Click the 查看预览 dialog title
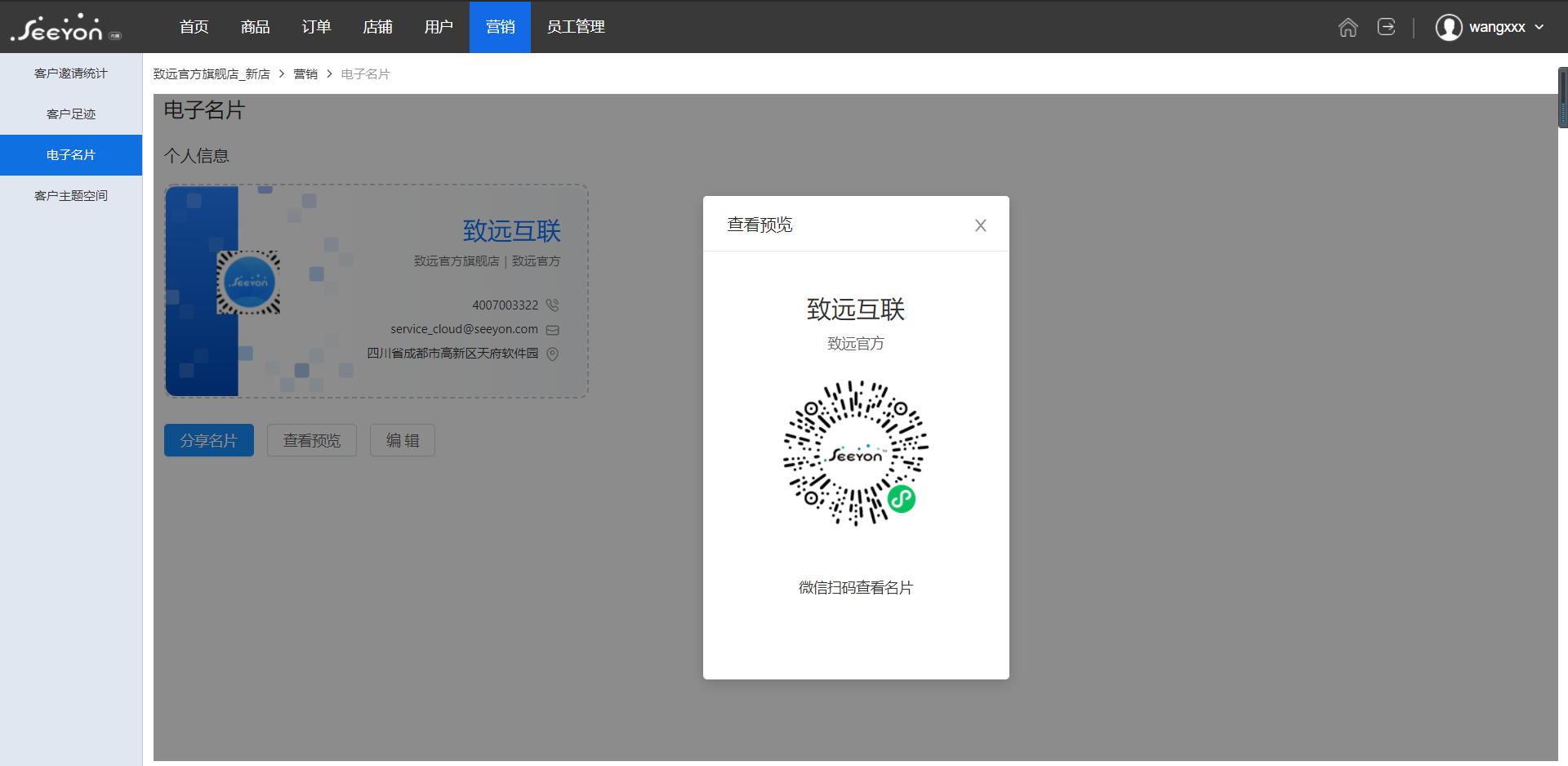This screenshot has width=1568, height=766. pyautogui.click(x=760, y=225)
